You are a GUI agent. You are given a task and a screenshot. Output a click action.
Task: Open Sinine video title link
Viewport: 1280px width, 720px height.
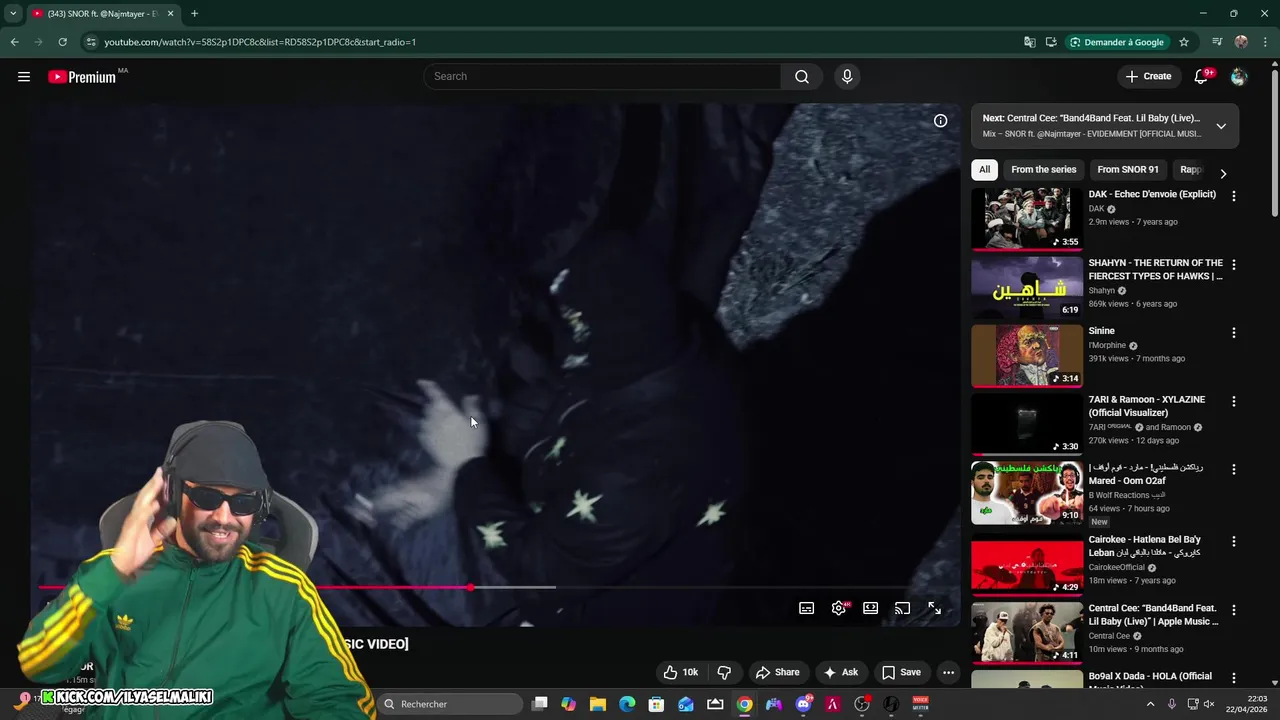pos(1101,331)
